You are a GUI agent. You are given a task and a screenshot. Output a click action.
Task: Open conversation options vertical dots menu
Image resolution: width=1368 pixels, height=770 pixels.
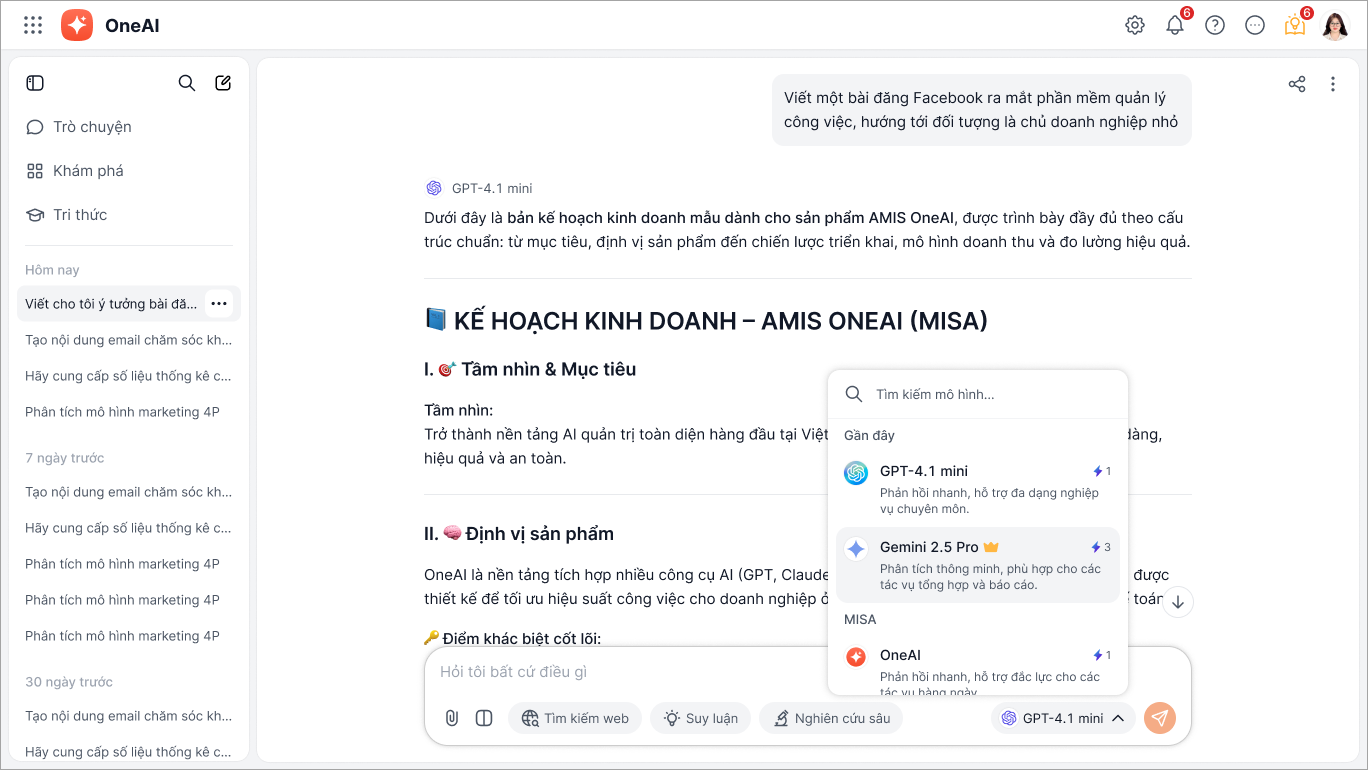tap(1333, 84)
